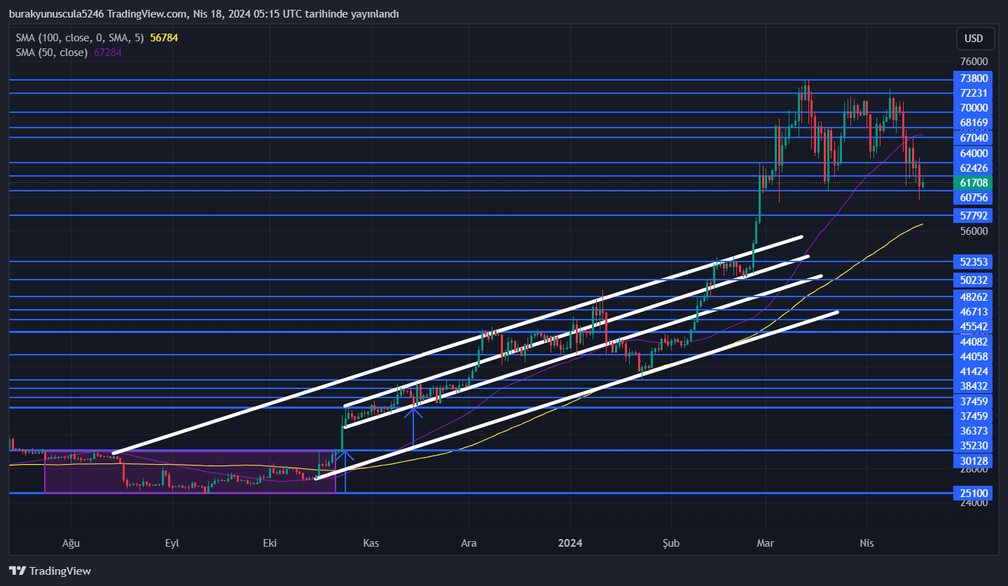Select the 68169 price level label
This screenshot has width=1008, height=586.
(x=973, y=123)
